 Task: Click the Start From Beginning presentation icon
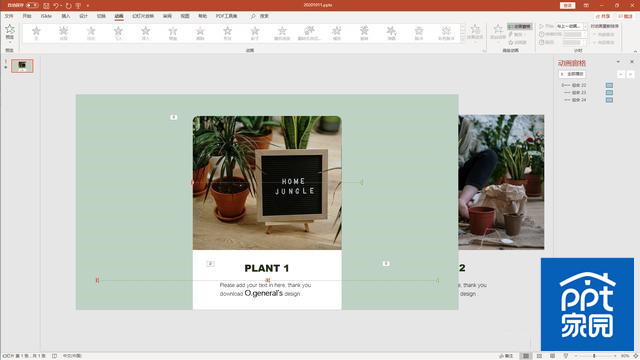[78, 6]
